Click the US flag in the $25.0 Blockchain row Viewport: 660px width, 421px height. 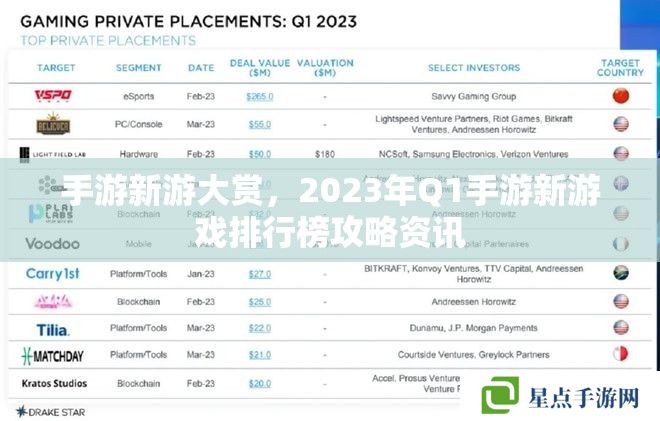click(x=621, y=301)
